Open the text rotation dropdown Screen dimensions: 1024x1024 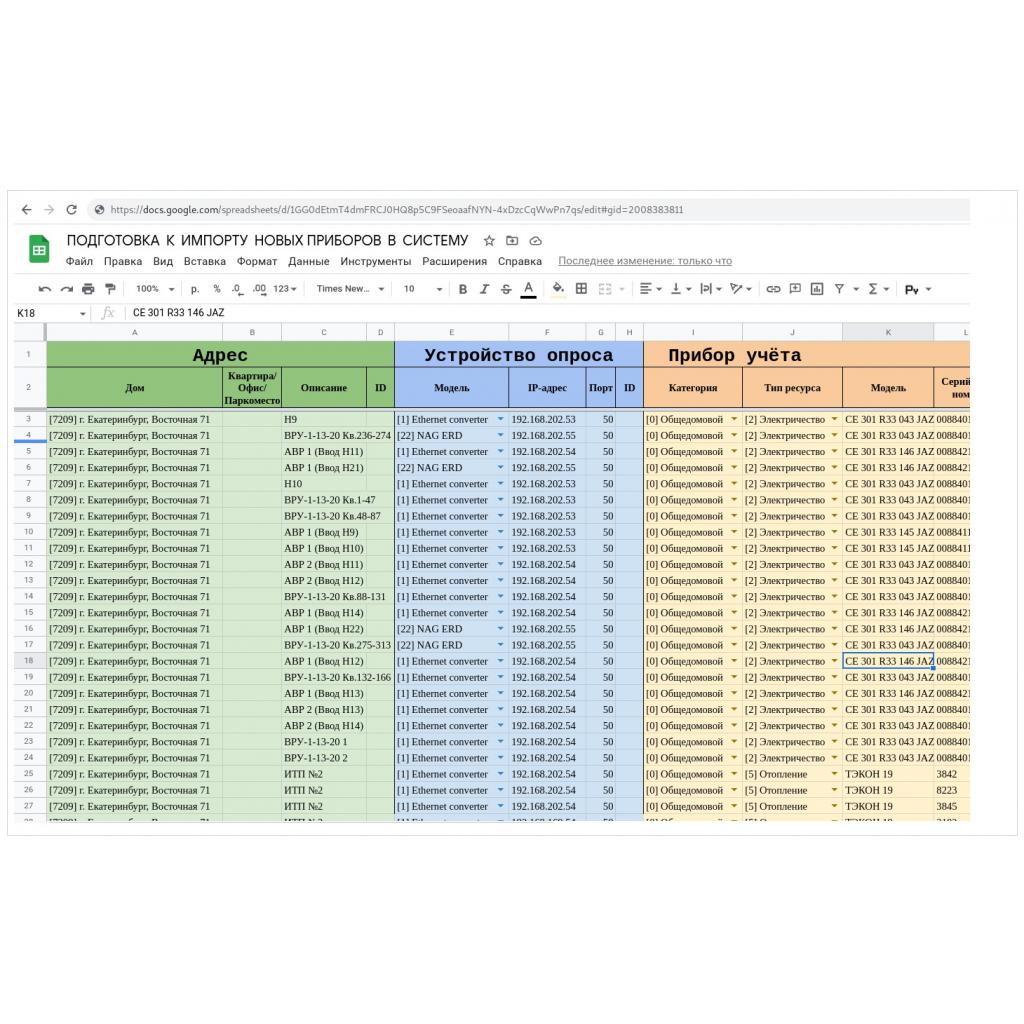pyautogui.click(x=741, y=289)
